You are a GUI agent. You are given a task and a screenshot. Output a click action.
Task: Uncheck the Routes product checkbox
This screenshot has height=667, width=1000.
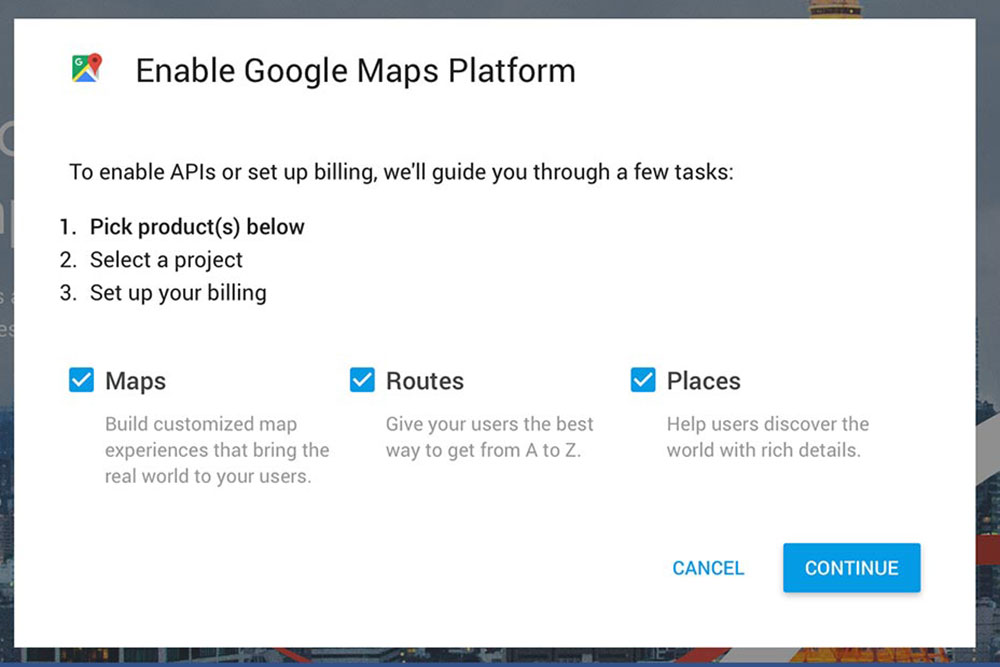(x=362, y=379)
